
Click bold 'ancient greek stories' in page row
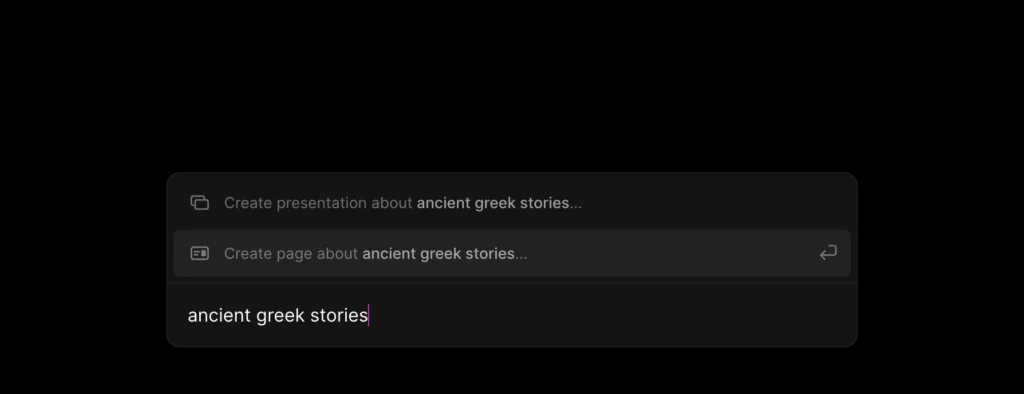point(438,254)
